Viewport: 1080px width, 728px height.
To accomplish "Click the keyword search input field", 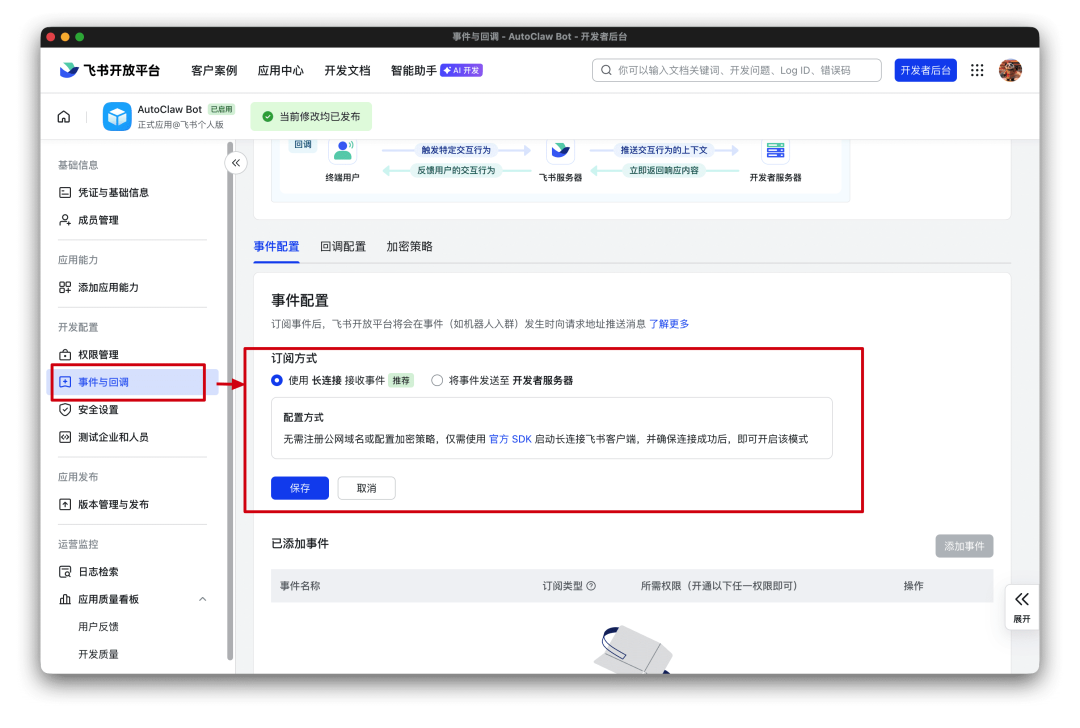I will point(736,70).
